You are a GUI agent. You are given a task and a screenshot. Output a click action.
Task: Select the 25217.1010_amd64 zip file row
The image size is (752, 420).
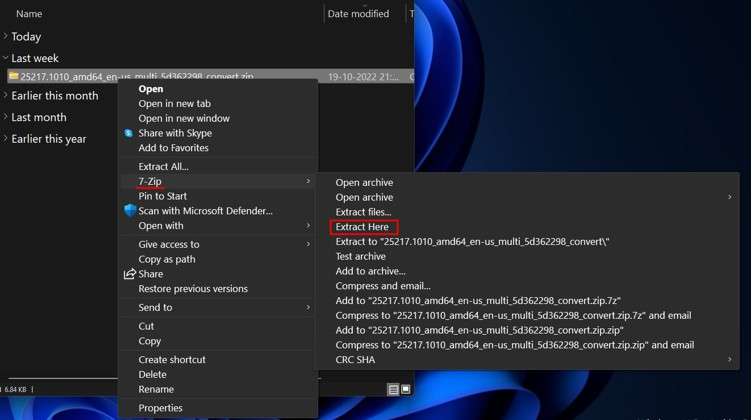(x=209, y=76)
